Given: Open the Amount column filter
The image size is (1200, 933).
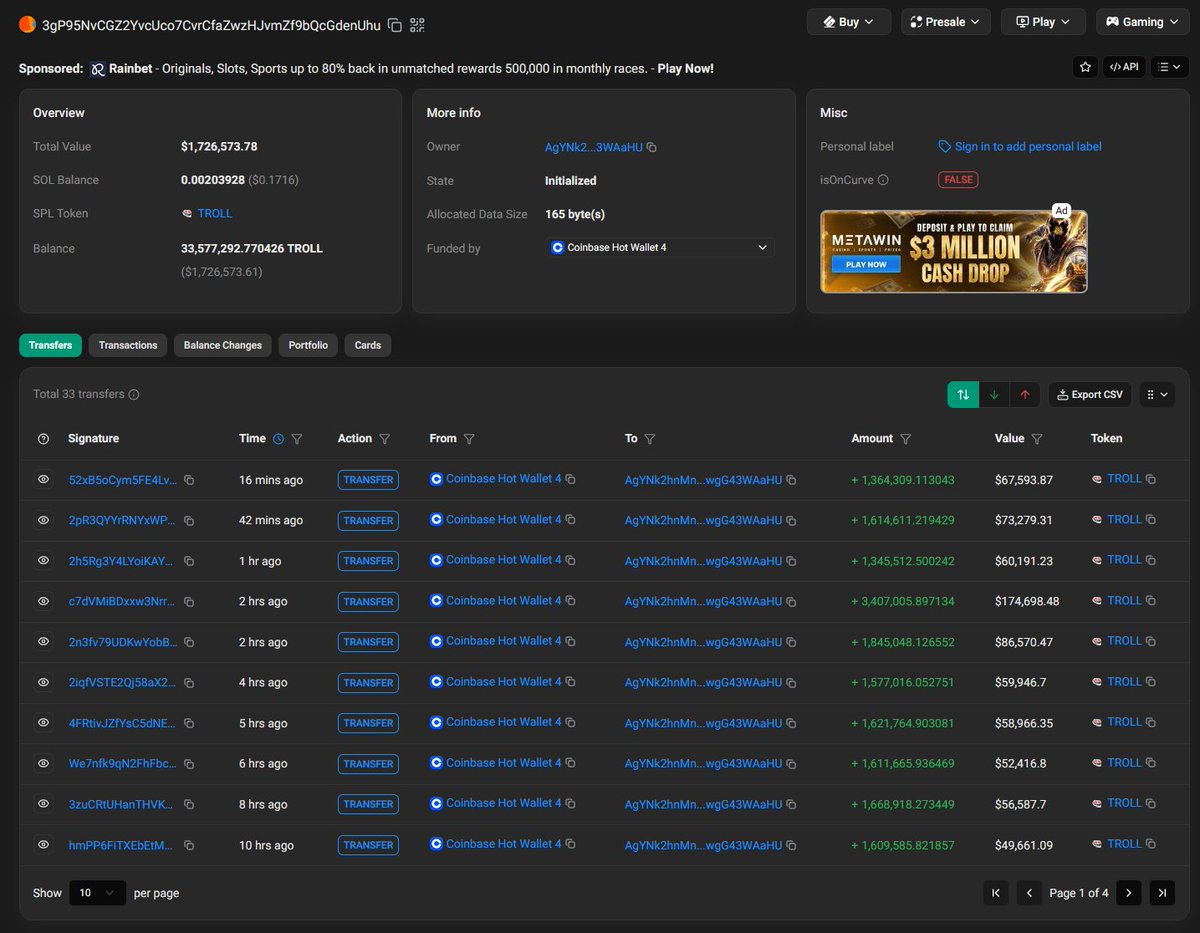Looking at the screenshot, I should pos(906,439).
